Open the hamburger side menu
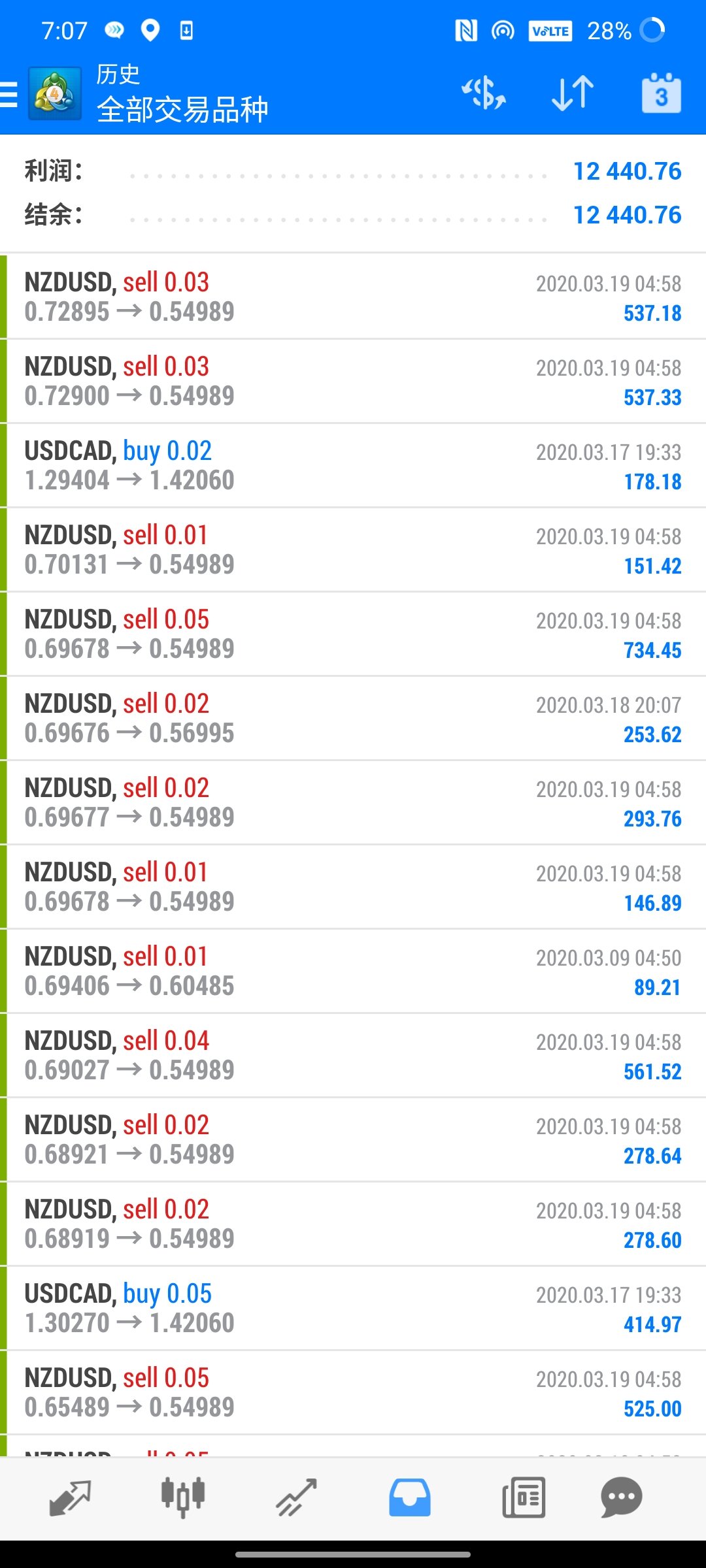Image resolution: width=706 pixels, height=1568 pixels. [x=8, y=94]
